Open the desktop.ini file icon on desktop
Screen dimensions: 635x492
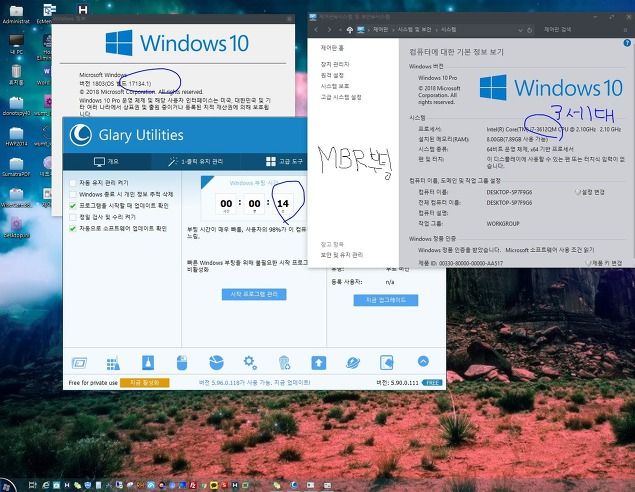click(x=16, y=228)
